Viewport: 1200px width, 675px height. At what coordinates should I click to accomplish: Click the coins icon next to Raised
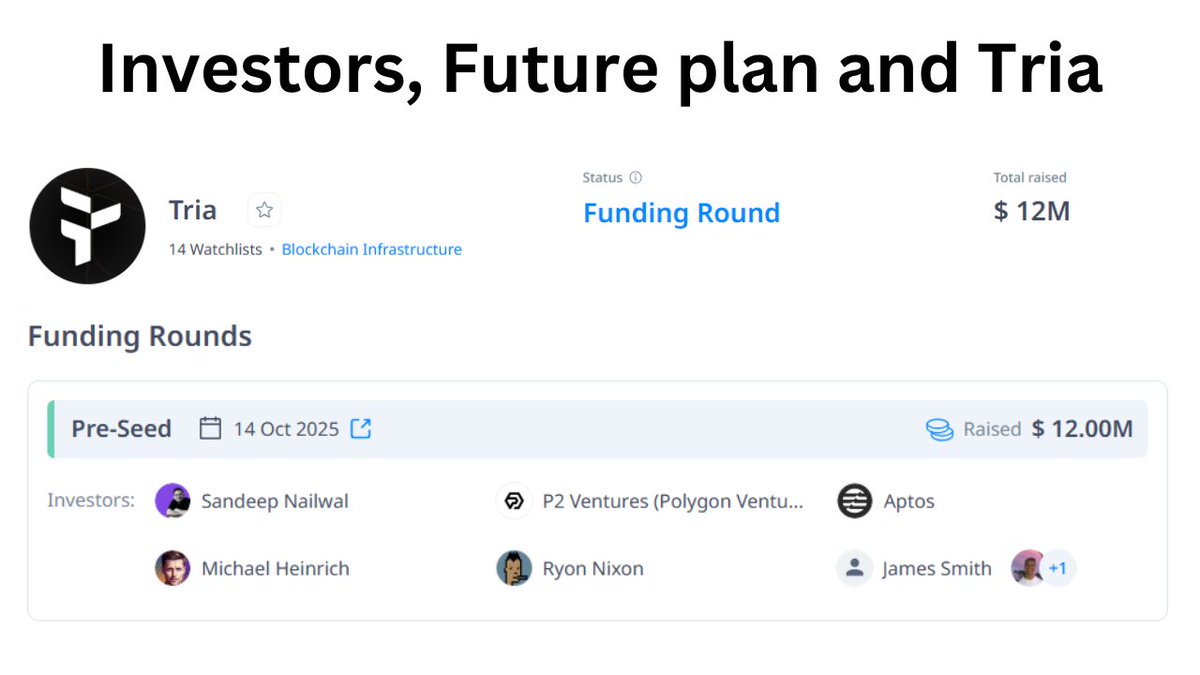(939, 430)
